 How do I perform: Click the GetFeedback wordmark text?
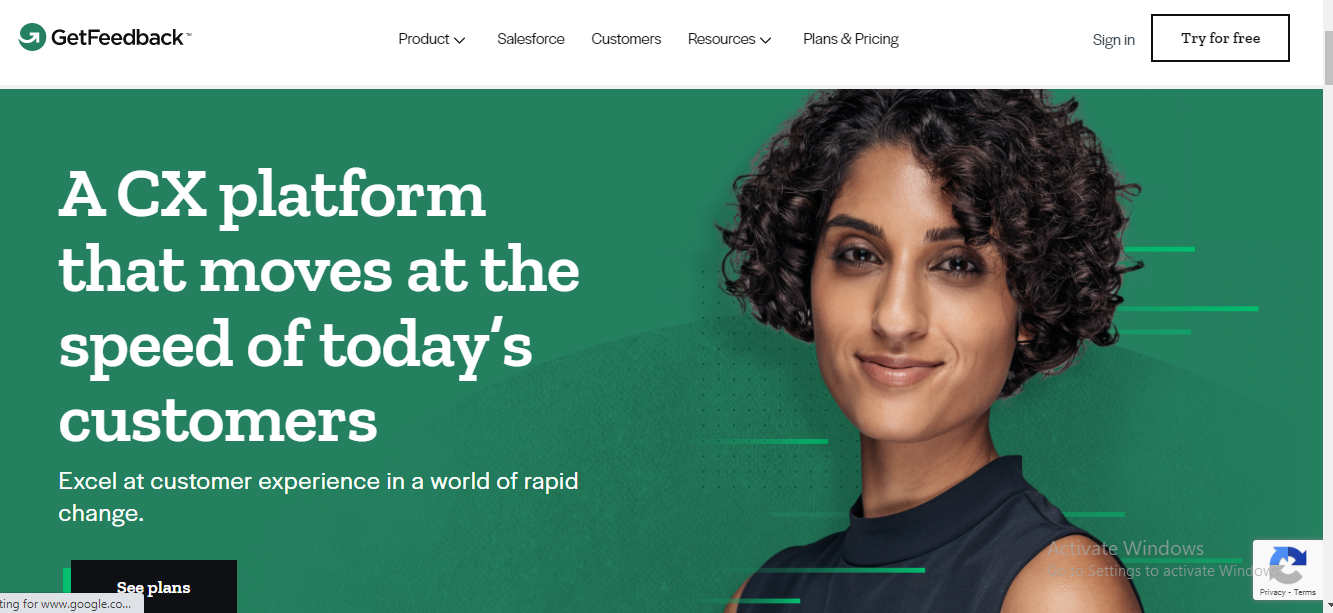pyautogui.click(x=118, y=38)
